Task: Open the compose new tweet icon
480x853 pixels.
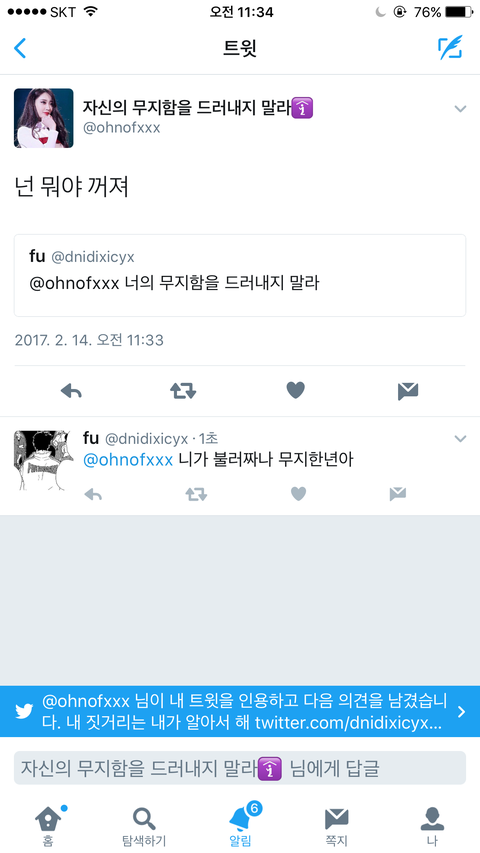Action: coord(451,48)
